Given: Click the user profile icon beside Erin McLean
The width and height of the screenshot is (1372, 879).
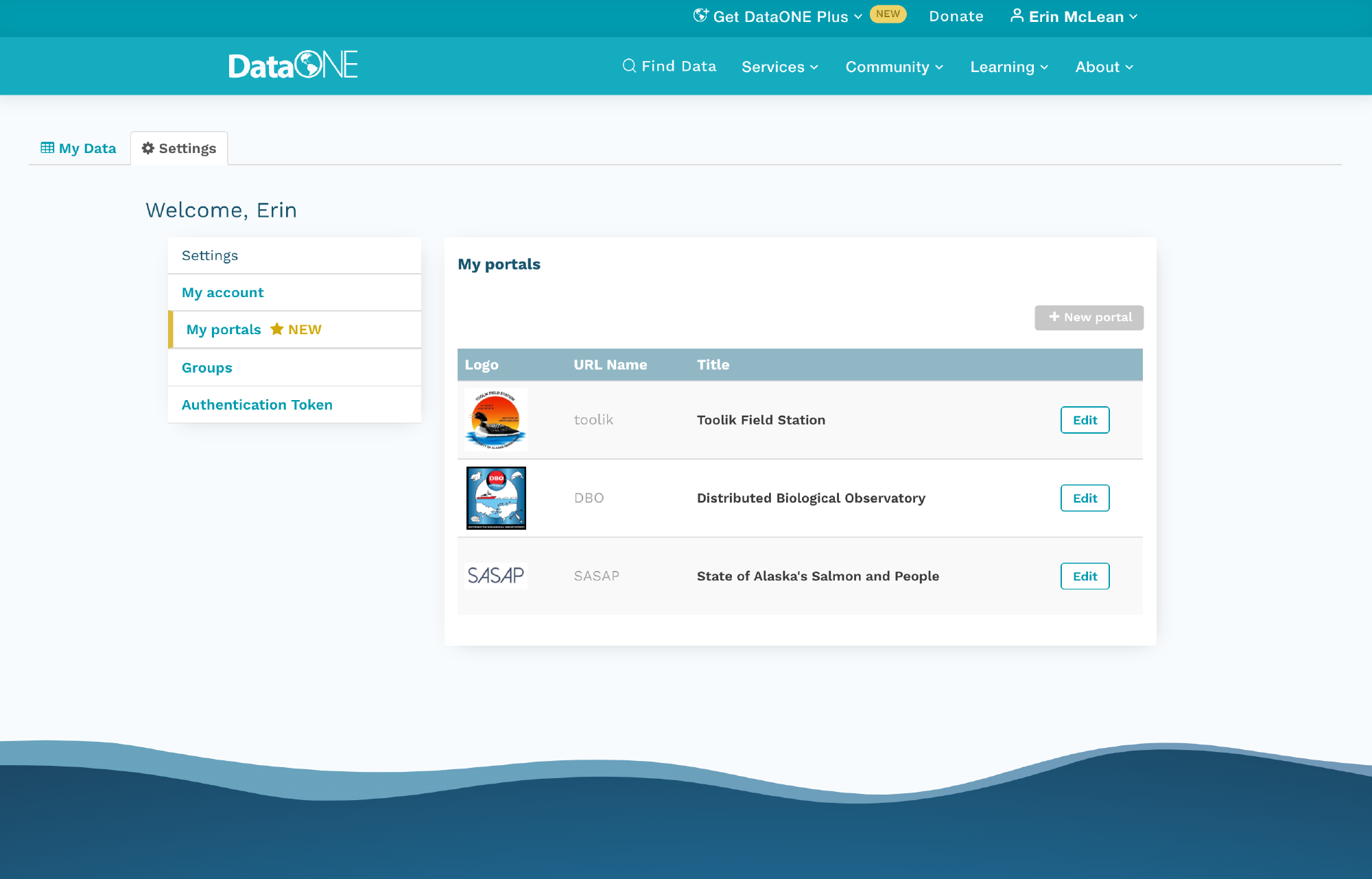Looking at the screenshot, I should click(1017, 16).
